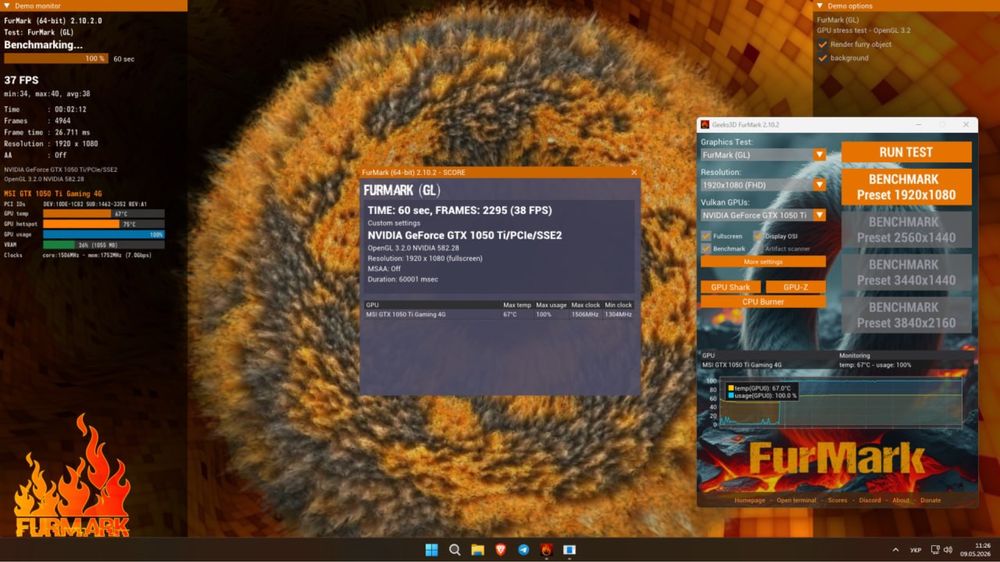Toggle the Display OSI checkbox
The width and height of the screenshot is (1000, 562).
[x=758, y=236]
